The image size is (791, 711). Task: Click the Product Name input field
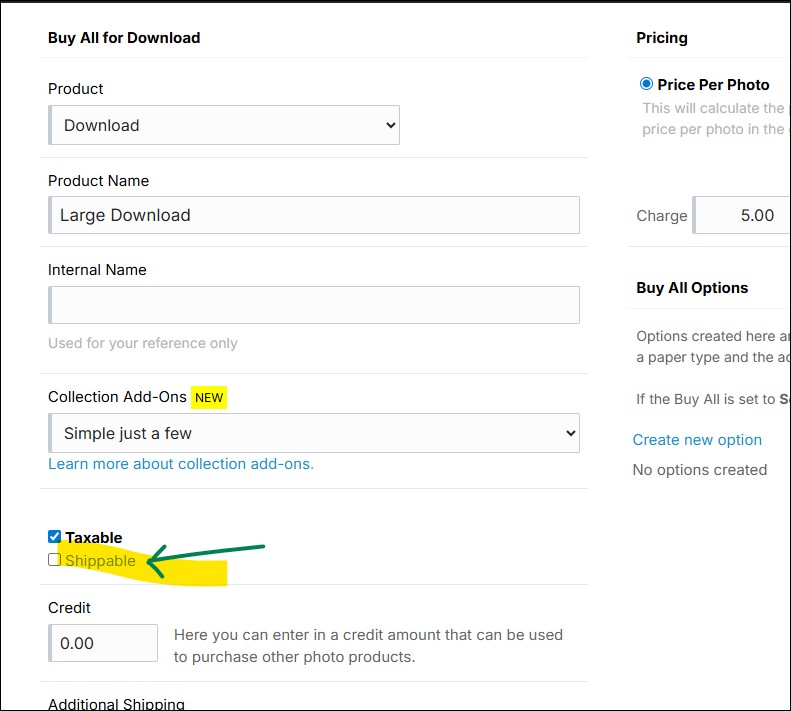[x=314, y=215]
